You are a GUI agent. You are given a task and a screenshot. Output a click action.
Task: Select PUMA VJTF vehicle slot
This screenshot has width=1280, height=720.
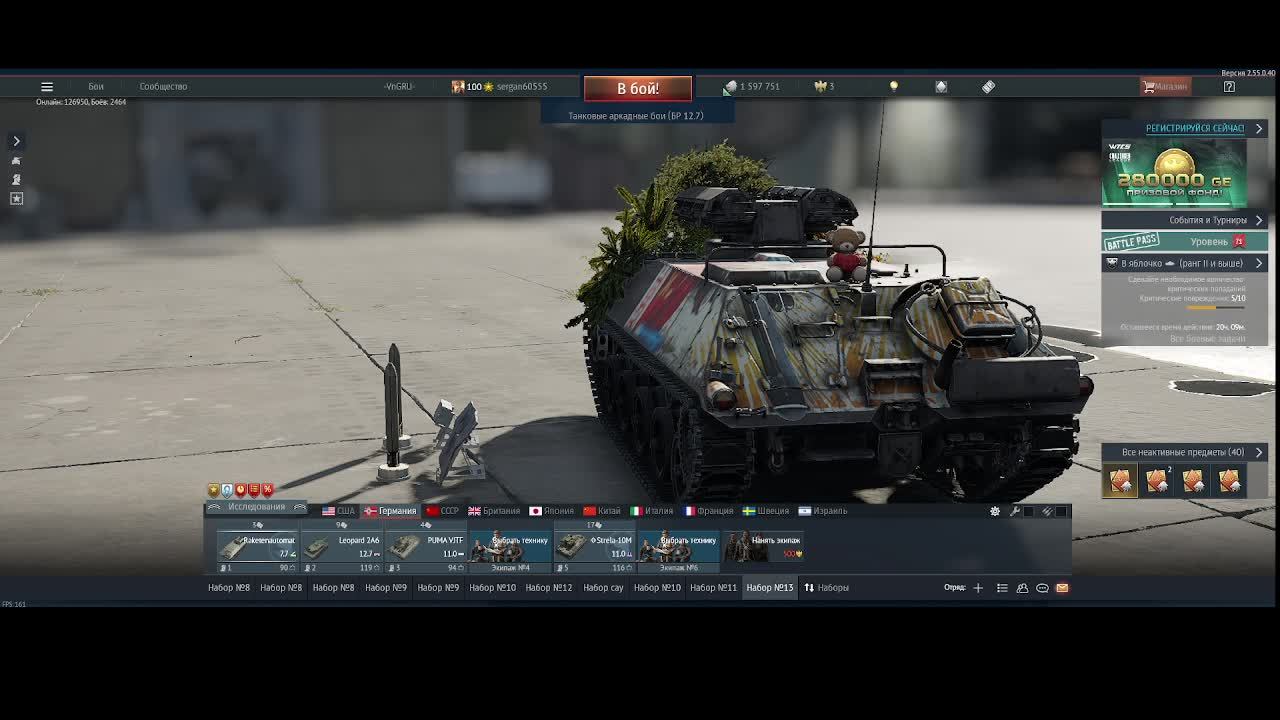426,547
